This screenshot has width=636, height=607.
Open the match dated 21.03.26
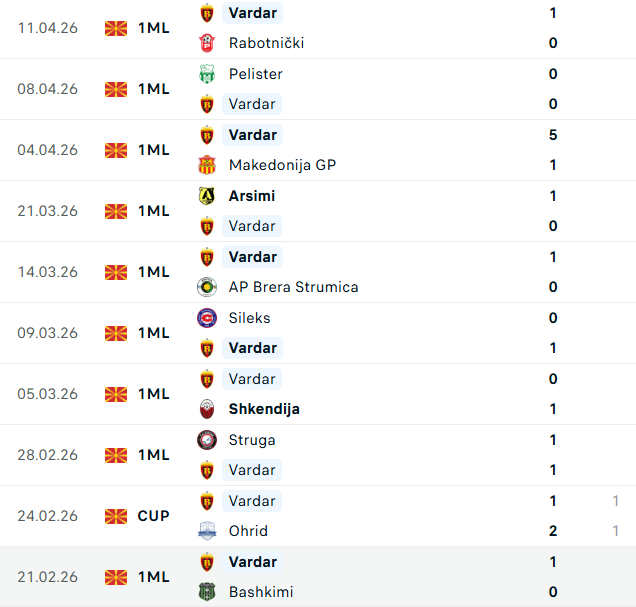47,211
